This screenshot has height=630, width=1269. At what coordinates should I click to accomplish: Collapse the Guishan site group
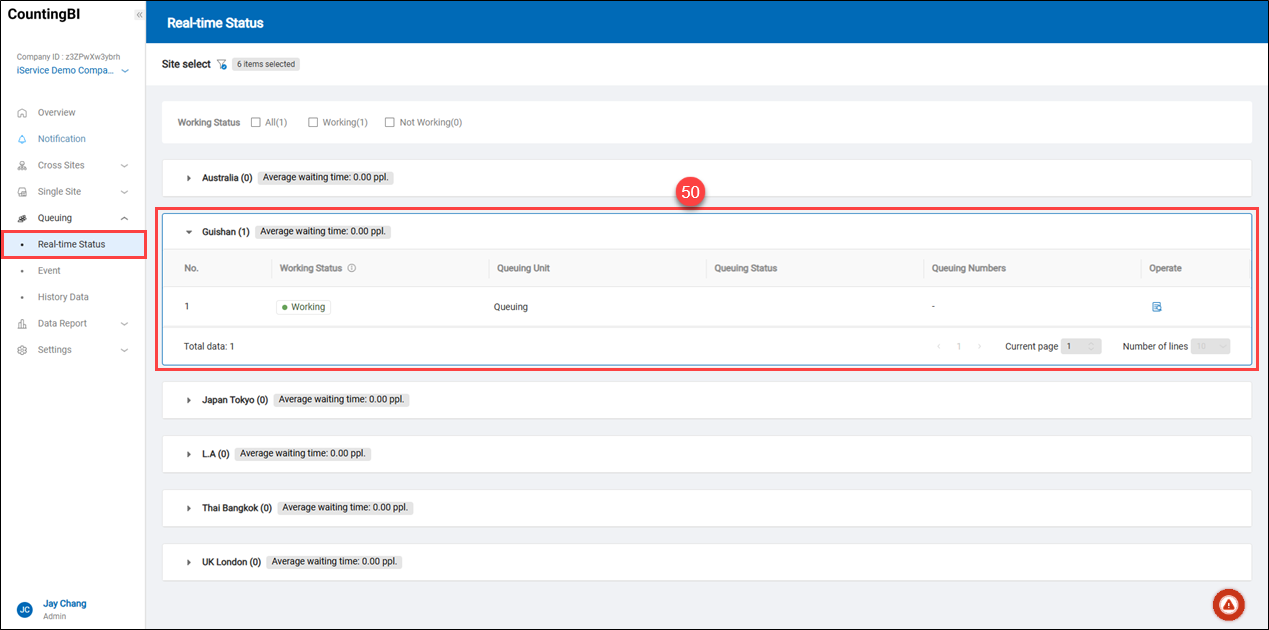(x=189, y=232)
